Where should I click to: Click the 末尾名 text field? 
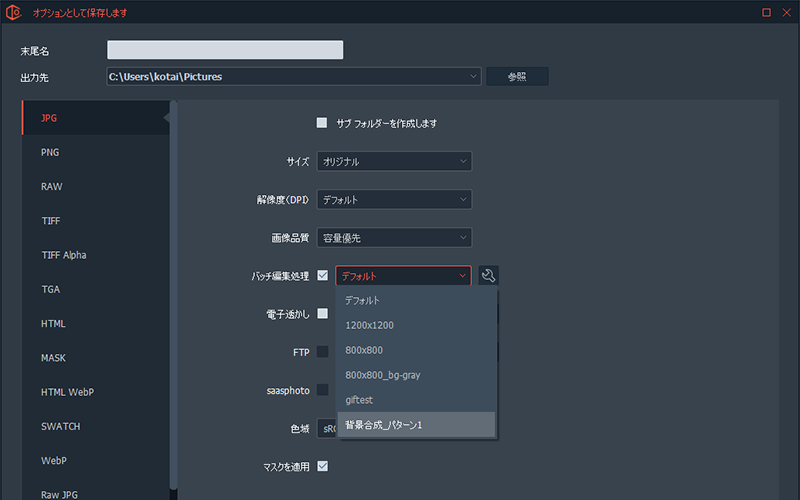pyautogui.click(x=225, y=50)
